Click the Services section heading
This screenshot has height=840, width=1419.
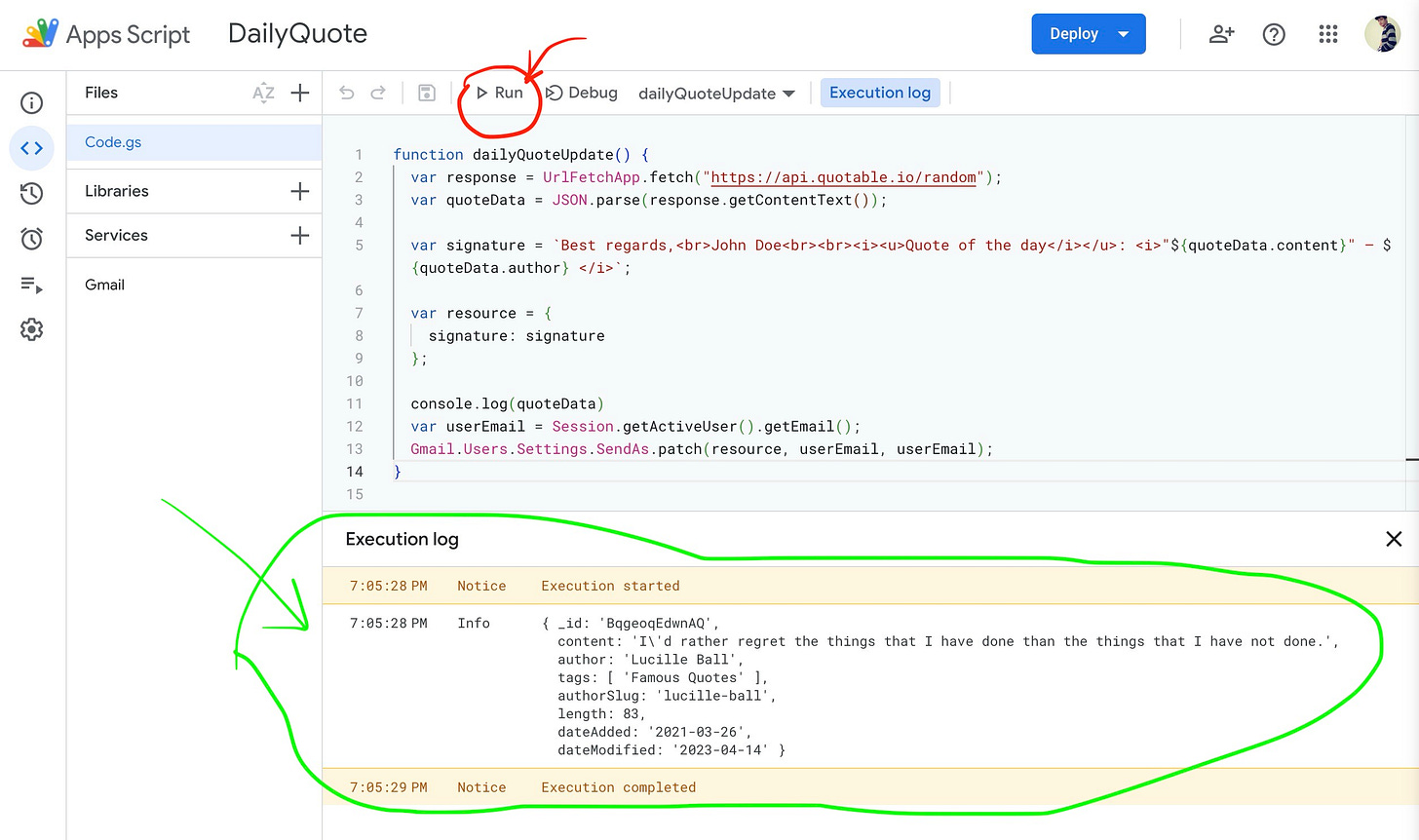pos(116,235)
